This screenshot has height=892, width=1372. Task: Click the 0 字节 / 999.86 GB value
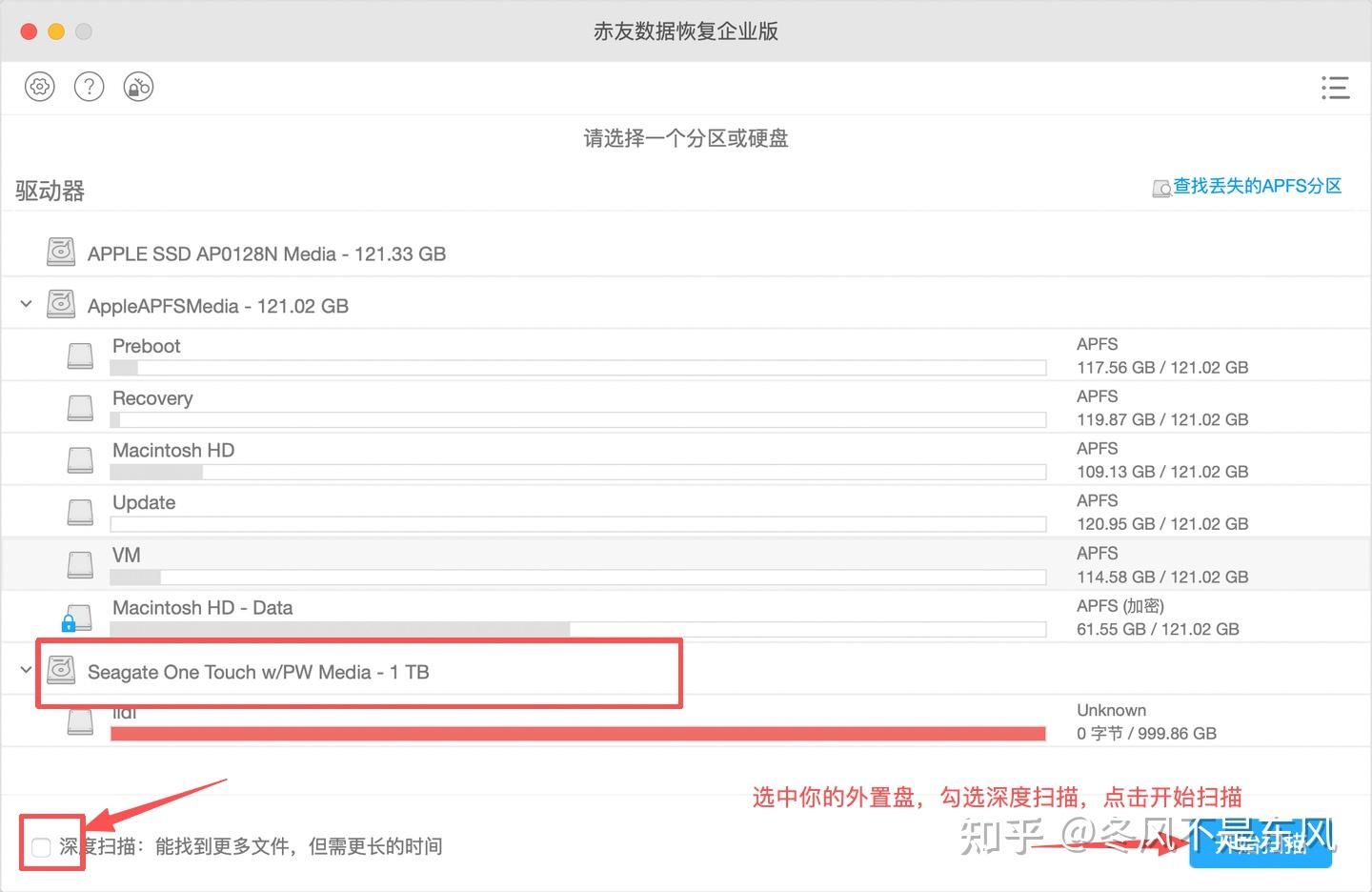pos(1146,734)
